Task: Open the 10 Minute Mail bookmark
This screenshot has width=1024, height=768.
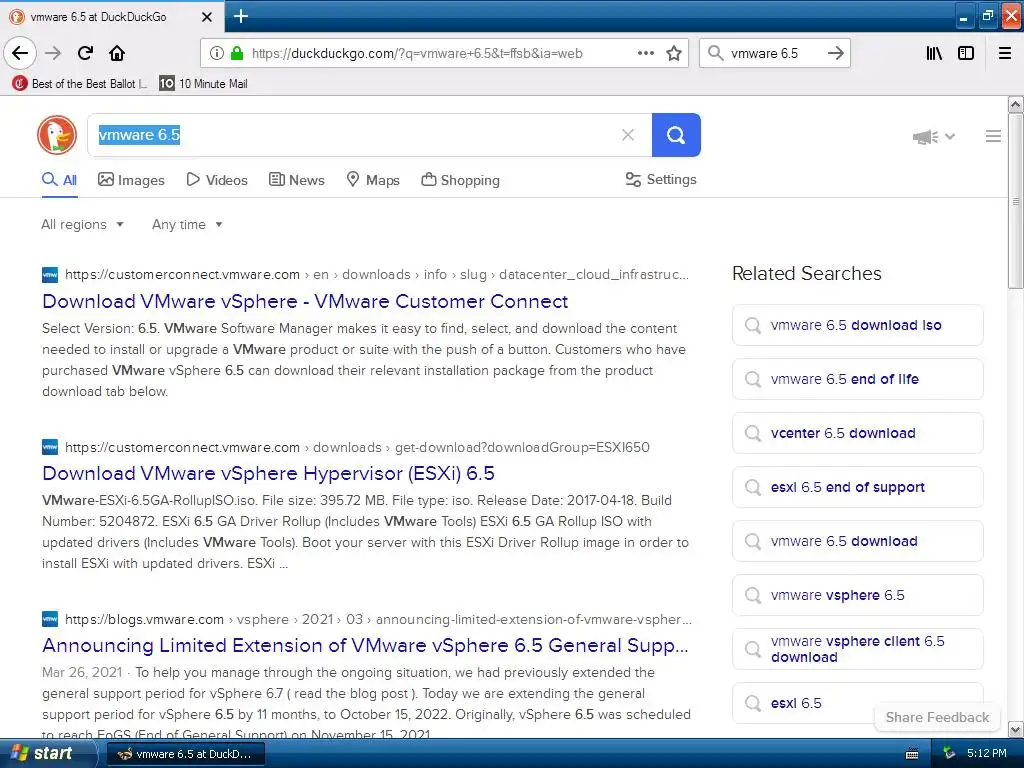Action: 204,84
